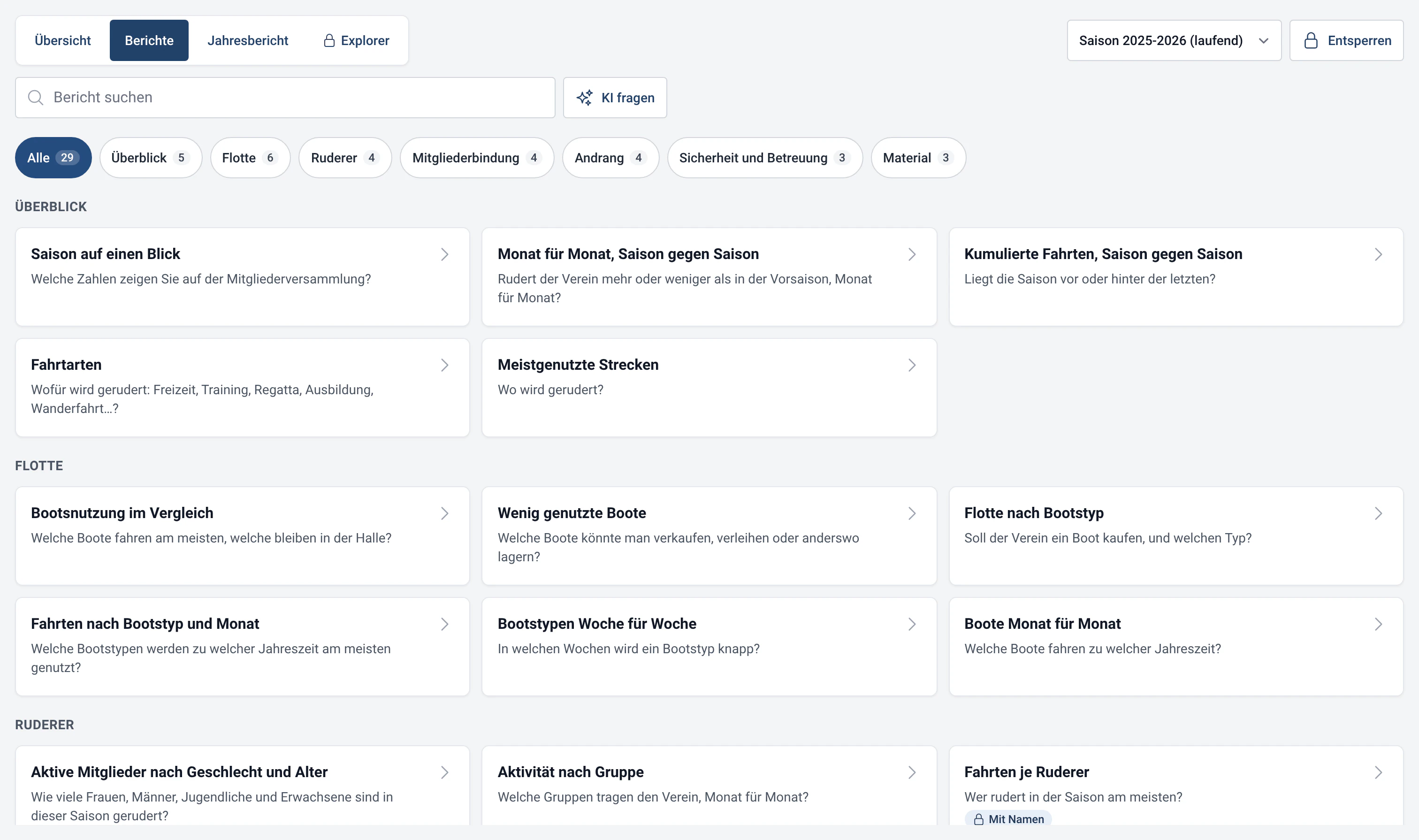Open chevron on Saison auf einen Blick
Viewport: 1419px width, 840px height.
tap(445, 254)
